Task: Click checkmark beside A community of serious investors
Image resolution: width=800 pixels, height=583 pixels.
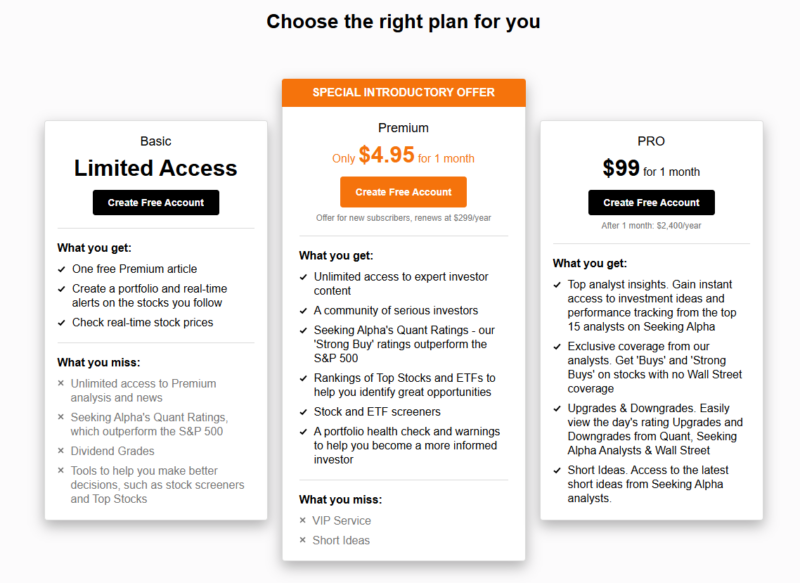Action: tap(304, 311)
